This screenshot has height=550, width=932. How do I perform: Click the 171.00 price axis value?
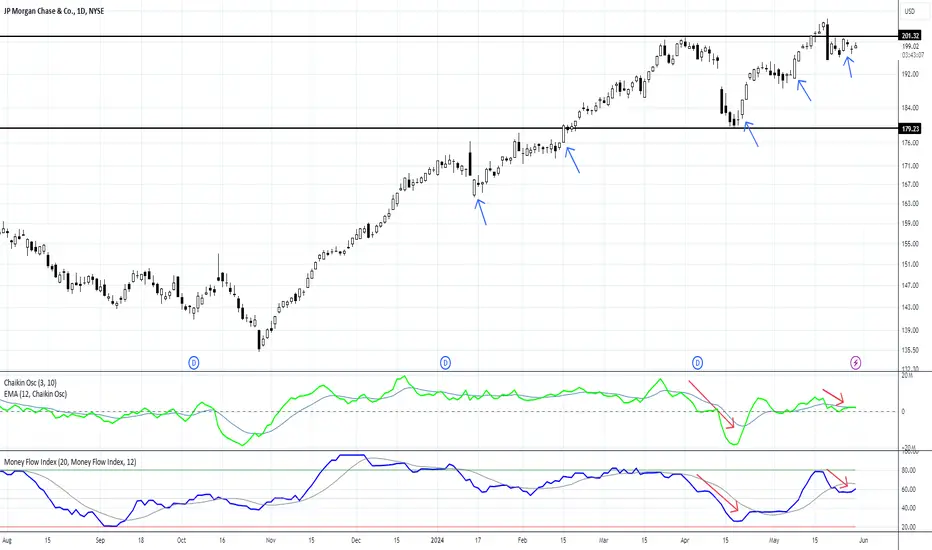pyautogui.click(x=910, y=166)
